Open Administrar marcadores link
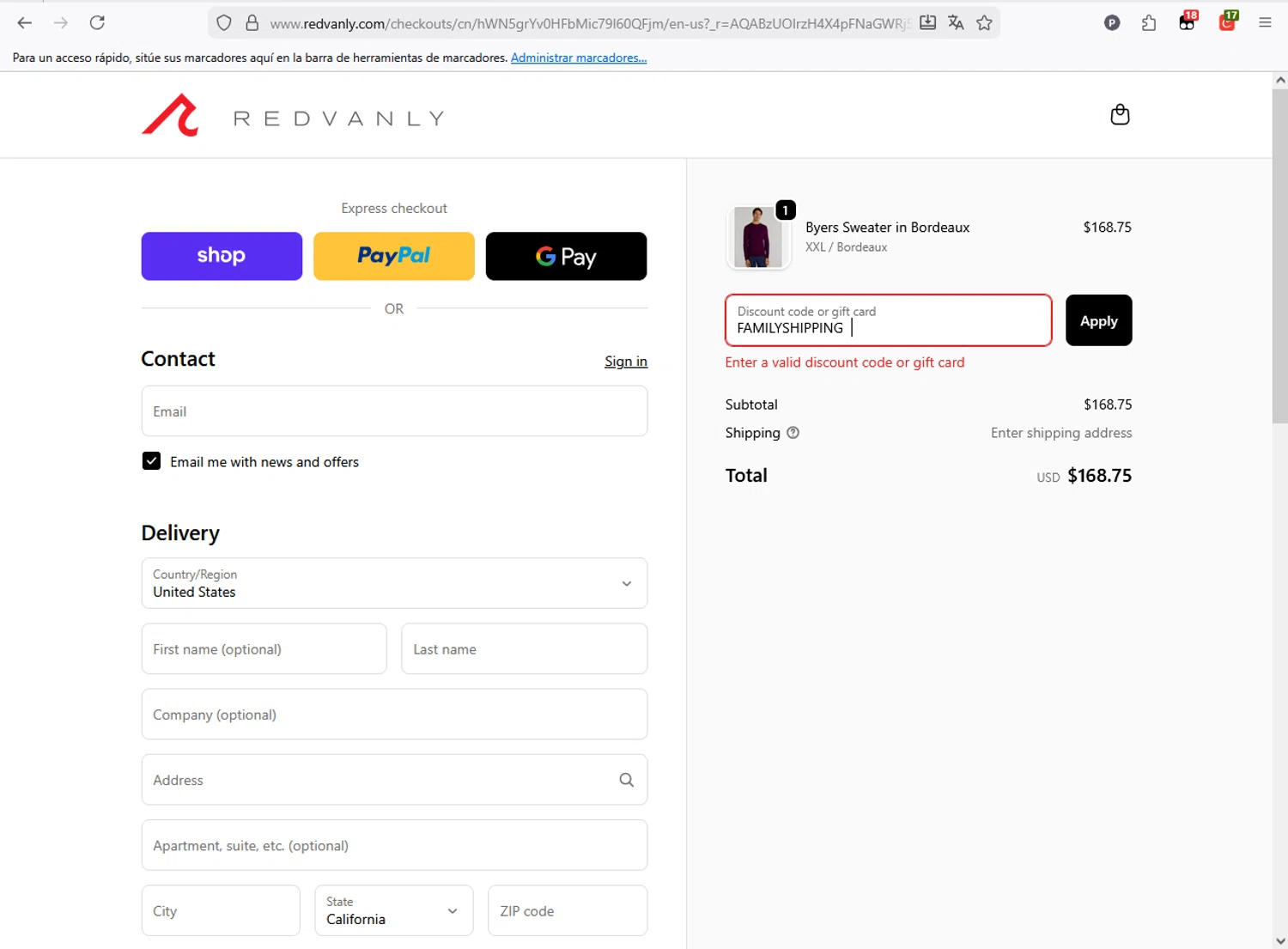The width and height of the screenshot is (1288, 949). [x=579, y=58]
